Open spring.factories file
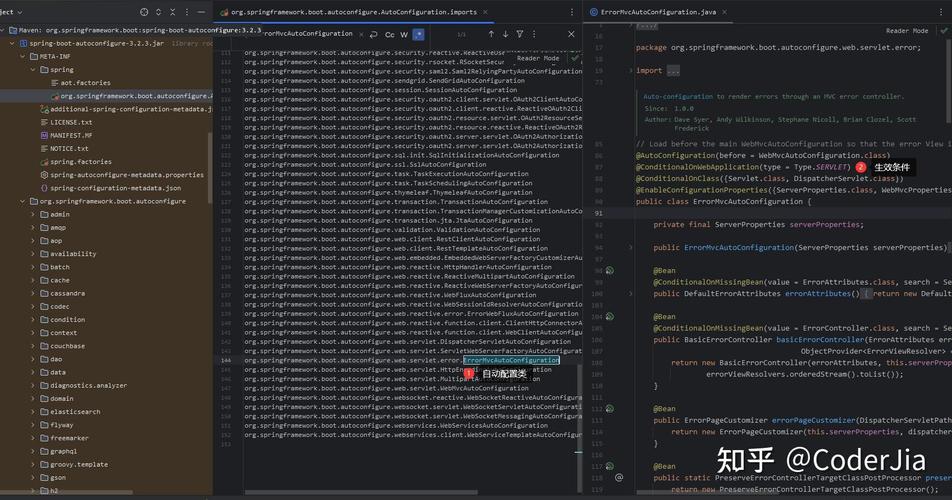This screenshot has height=500, width=952. coord(76,162)
